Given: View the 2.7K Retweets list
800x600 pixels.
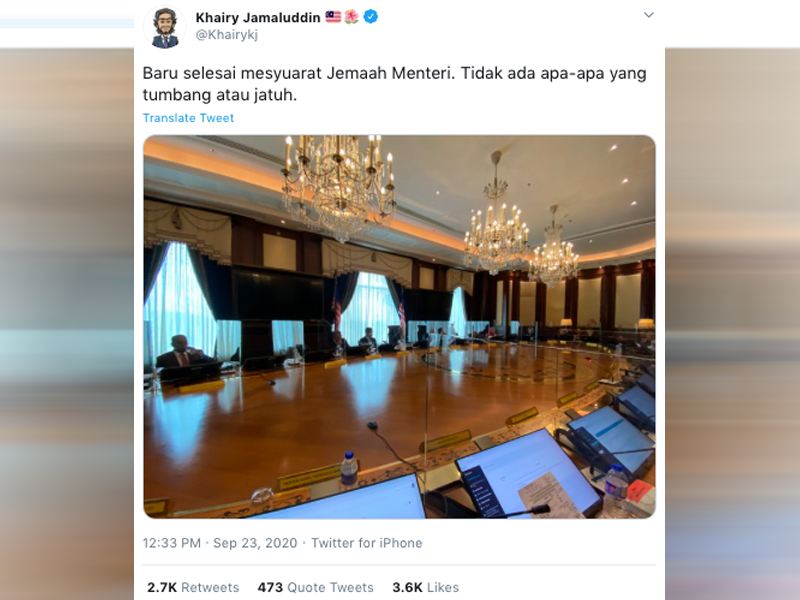Looking at the screenshot, I should point(193,587).
